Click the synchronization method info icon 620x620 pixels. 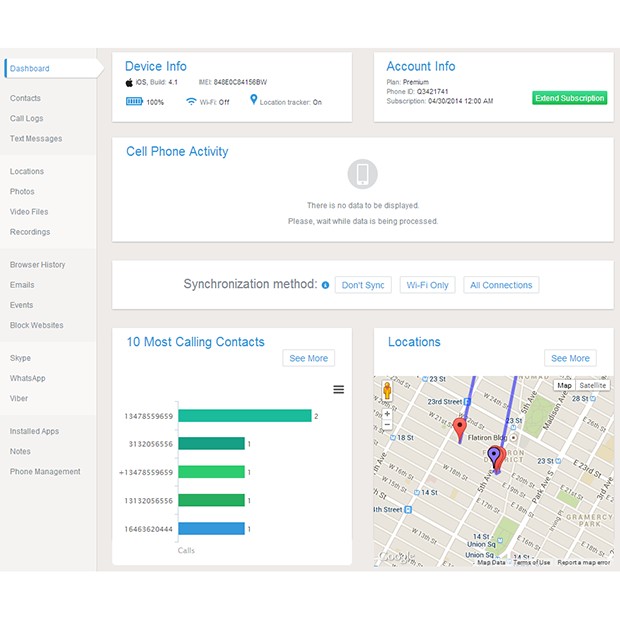(325, 285)
